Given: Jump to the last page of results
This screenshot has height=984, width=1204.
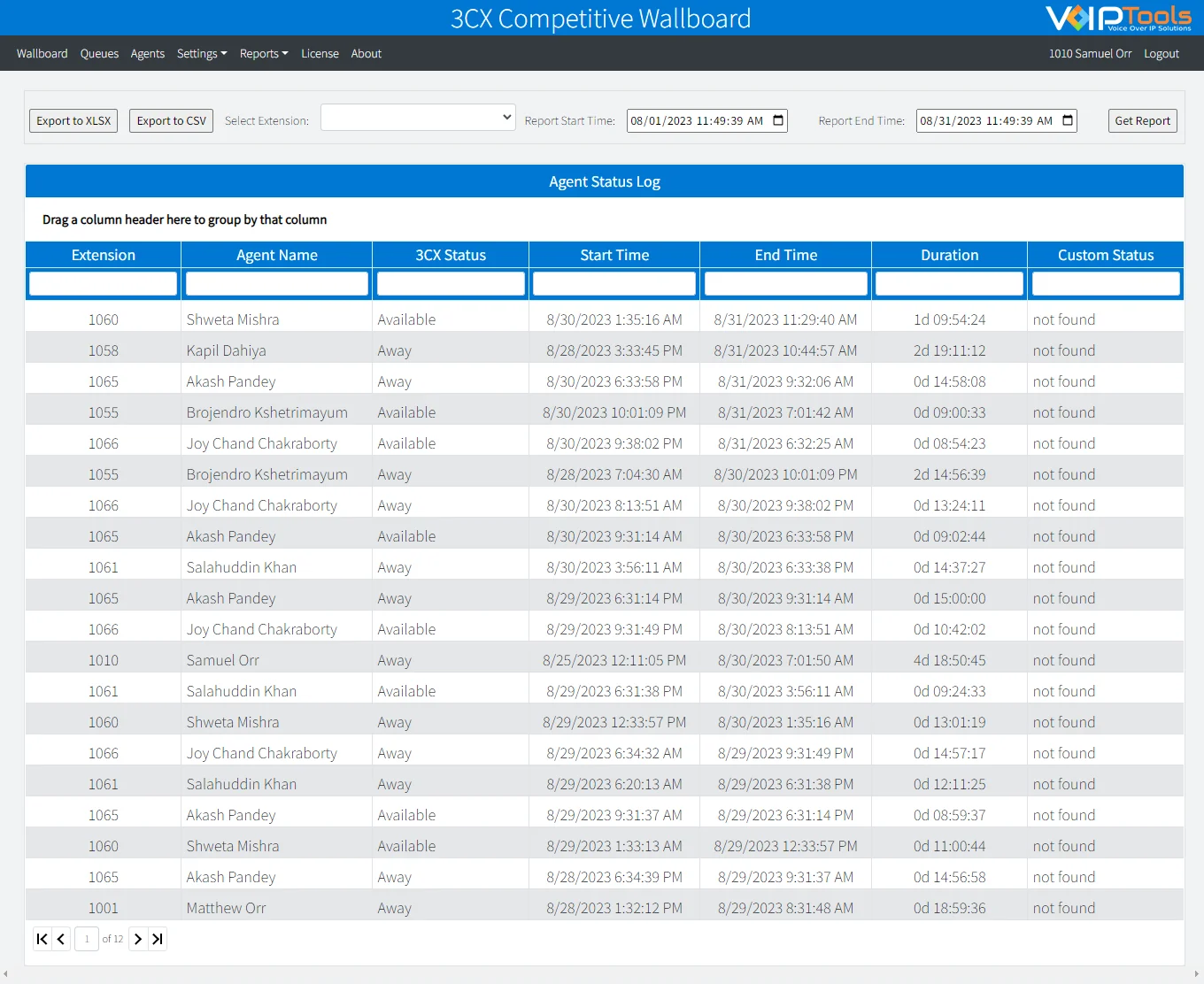Looking at the screenshot, I should tap(158, 939).
